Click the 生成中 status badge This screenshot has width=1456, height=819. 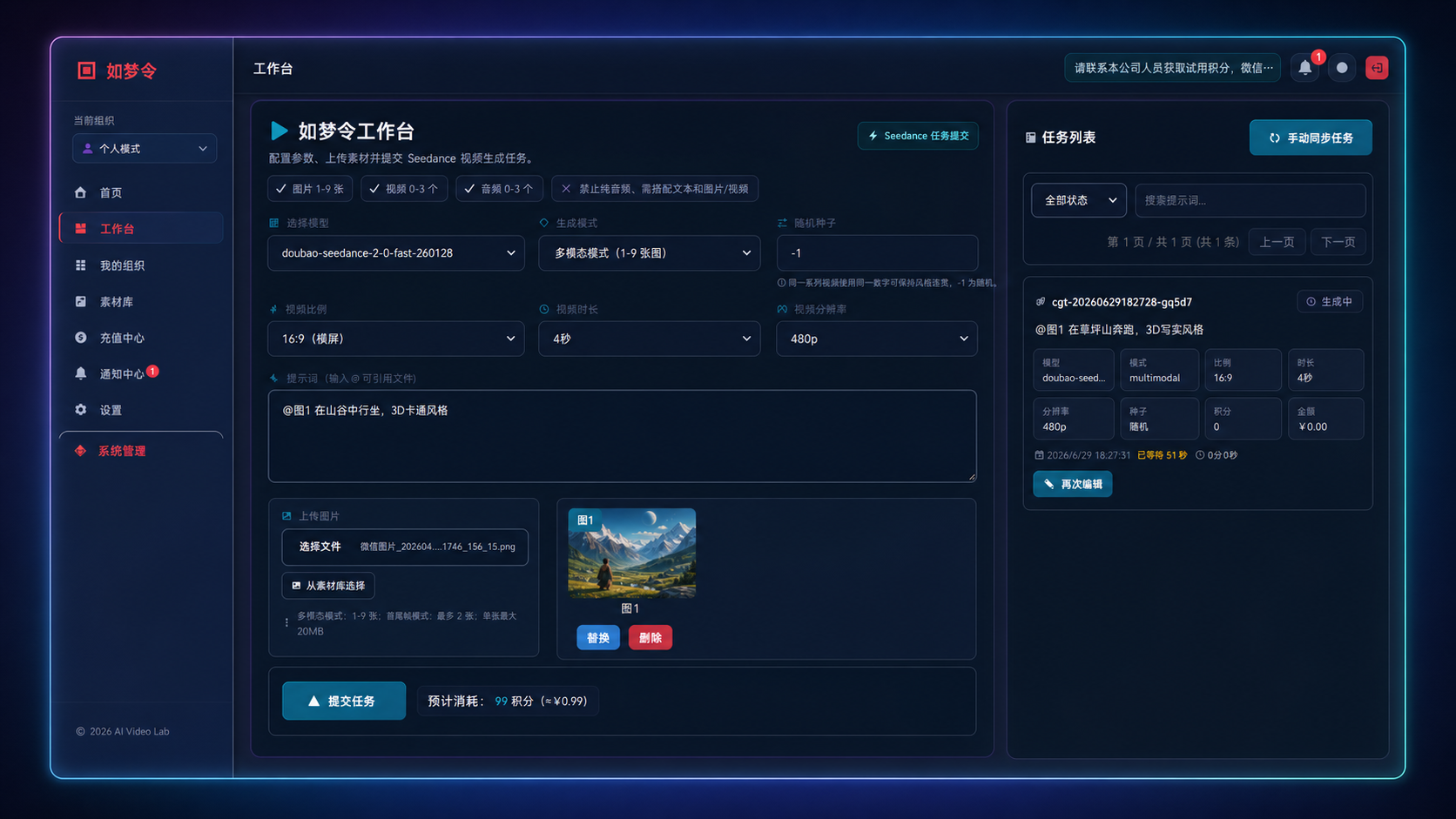(x=1330, y=302)
